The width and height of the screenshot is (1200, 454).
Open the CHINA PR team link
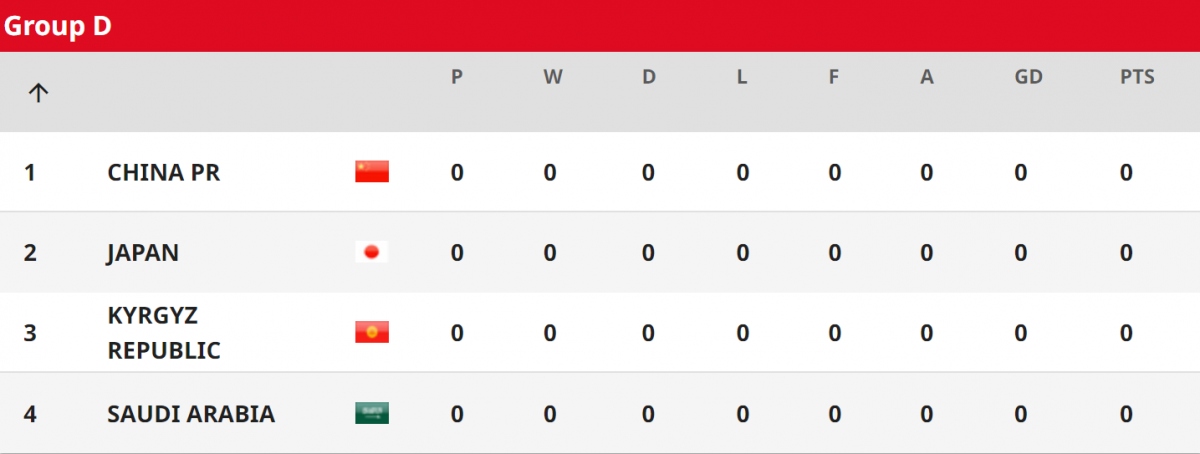pos(163,172)
